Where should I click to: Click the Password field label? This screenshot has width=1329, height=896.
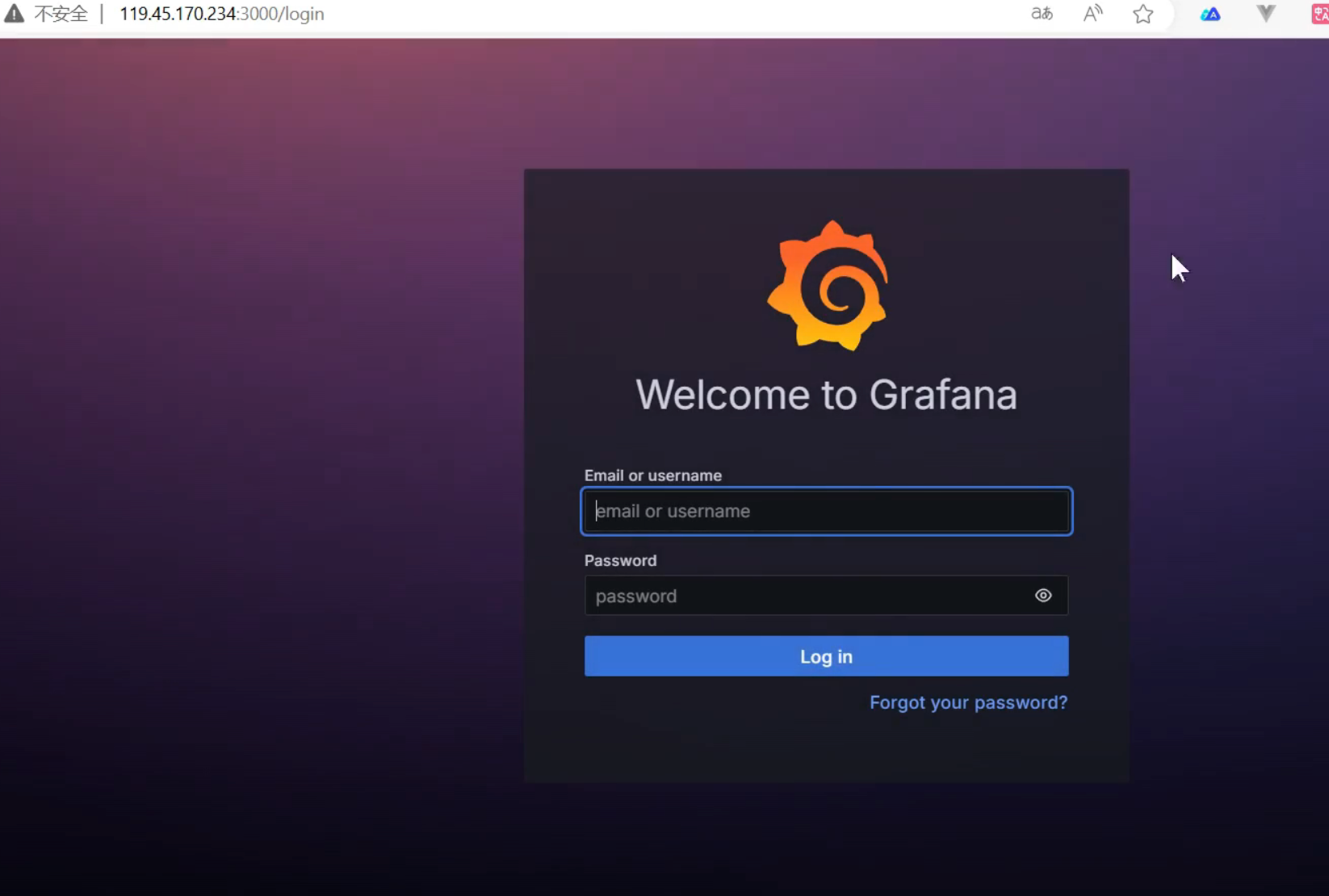[x=621, y=560]
